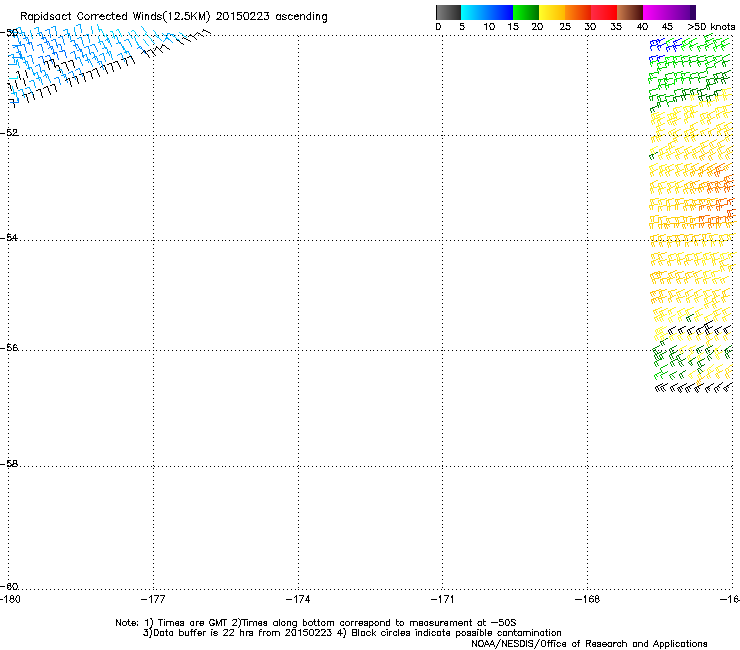
Task: Click the 'NOAA/NESDIS/Office of Research and Applications' credit
Action: coord(589,644)
